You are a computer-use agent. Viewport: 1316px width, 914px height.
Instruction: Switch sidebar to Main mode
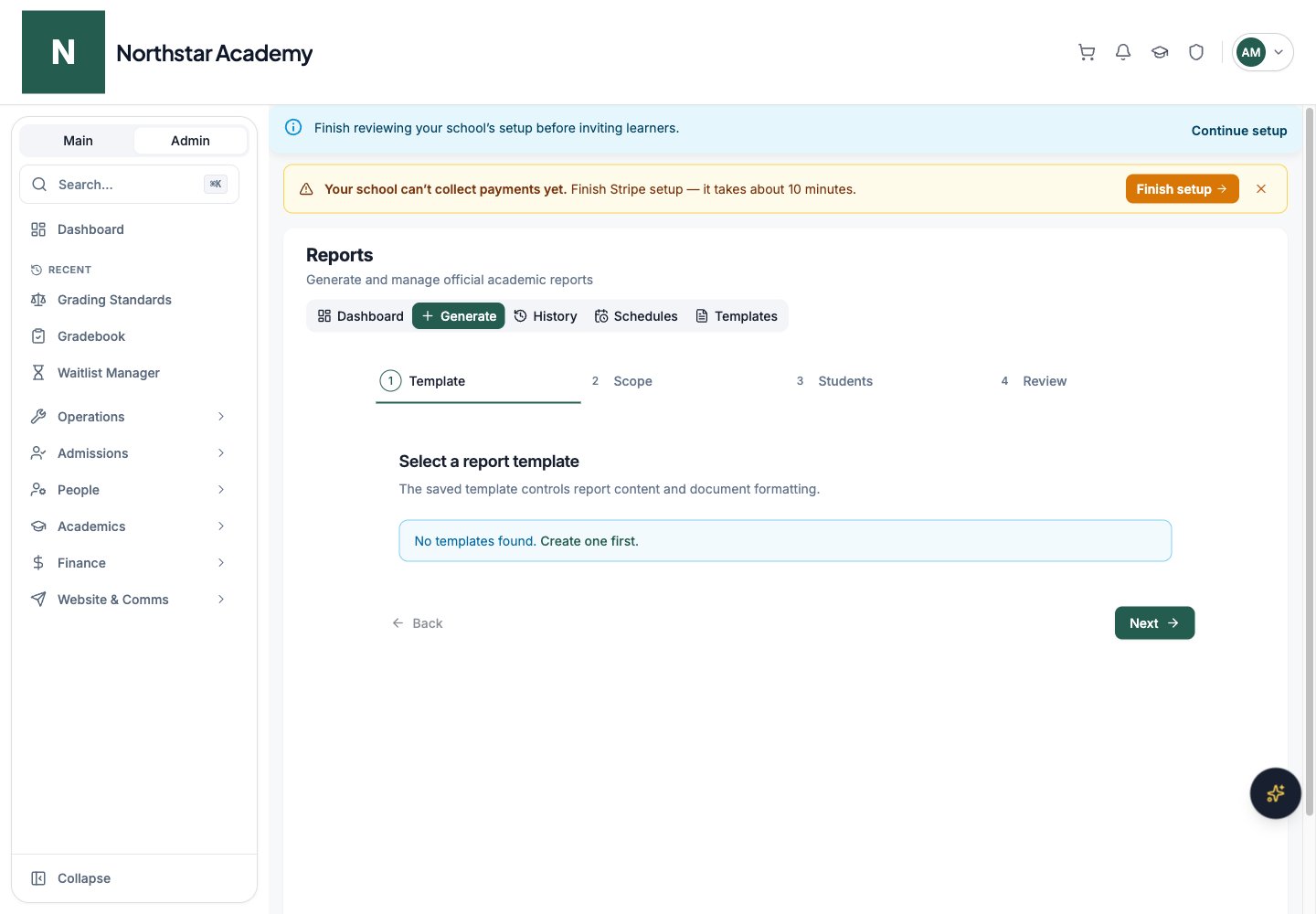78,141
